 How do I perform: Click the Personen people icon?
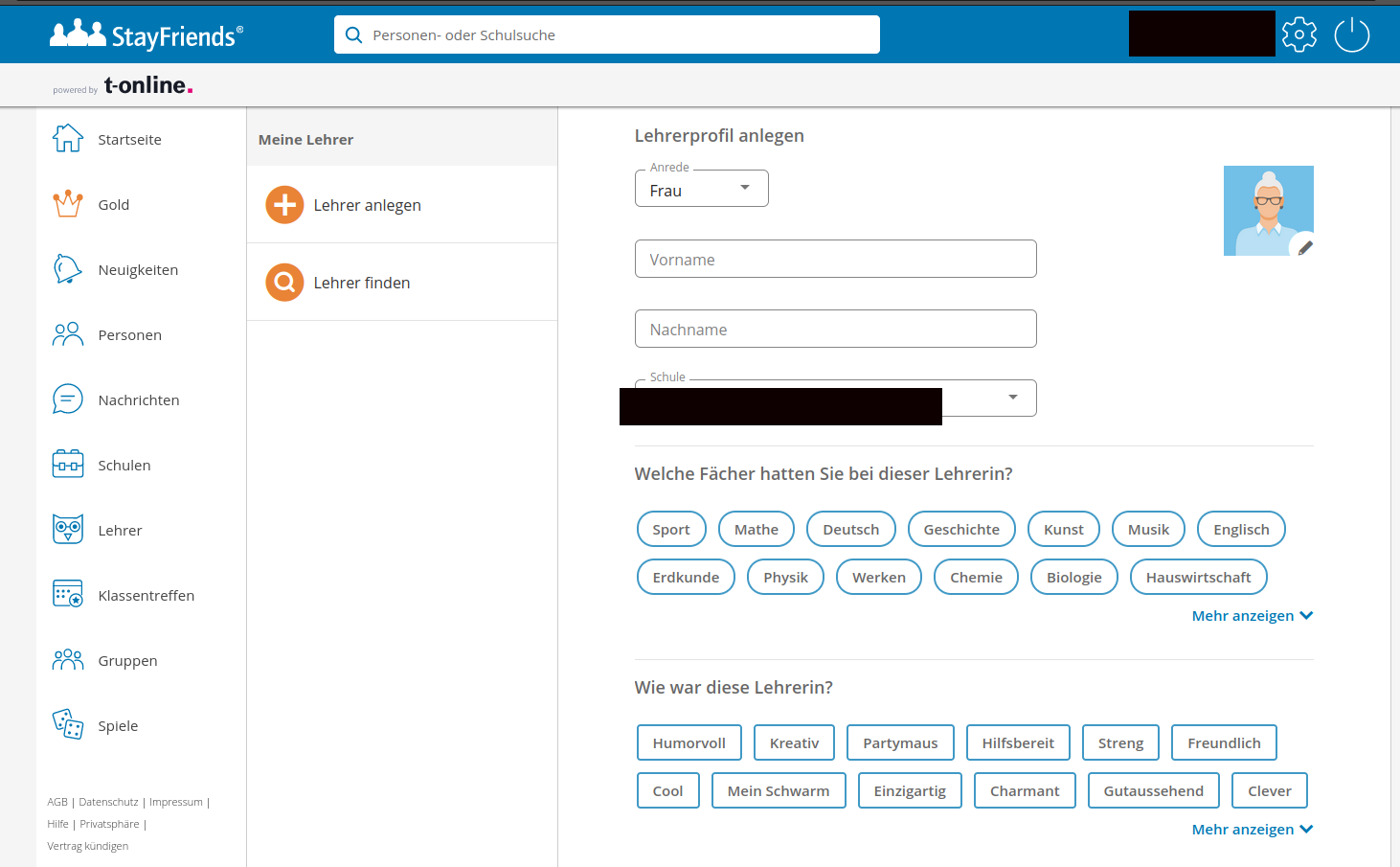(x=68, y=334)
